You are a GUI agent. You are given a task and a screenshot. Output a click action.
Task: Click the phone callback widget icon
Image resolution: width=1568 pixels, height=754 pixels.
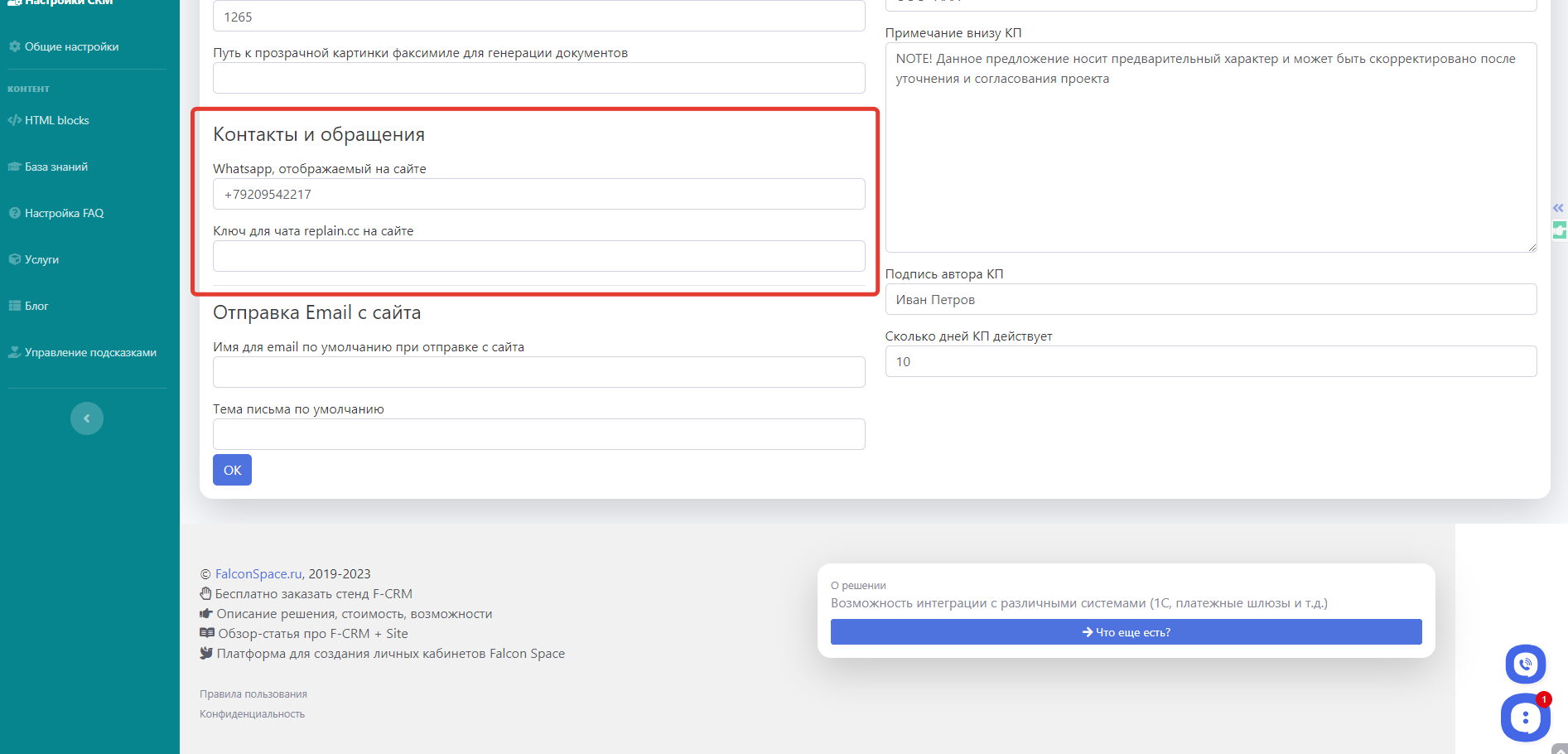tap(1525, 664)
